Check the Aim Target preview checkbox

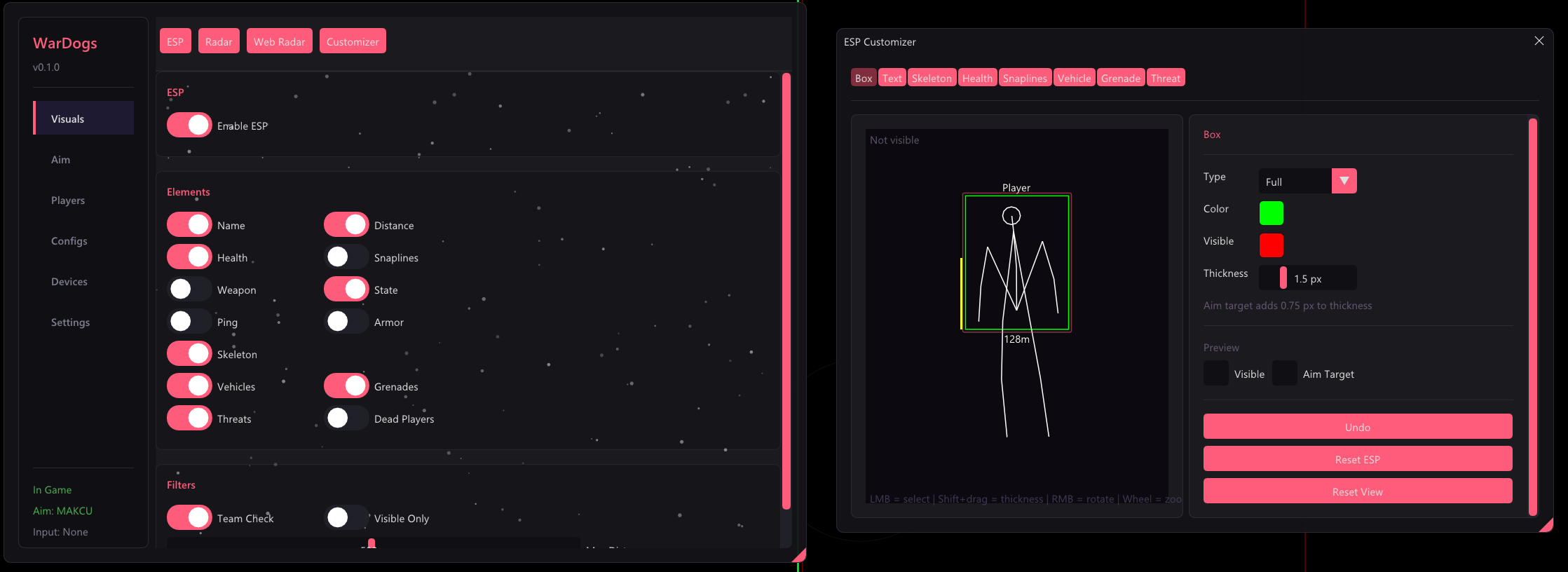click(x=1285, y=373)
